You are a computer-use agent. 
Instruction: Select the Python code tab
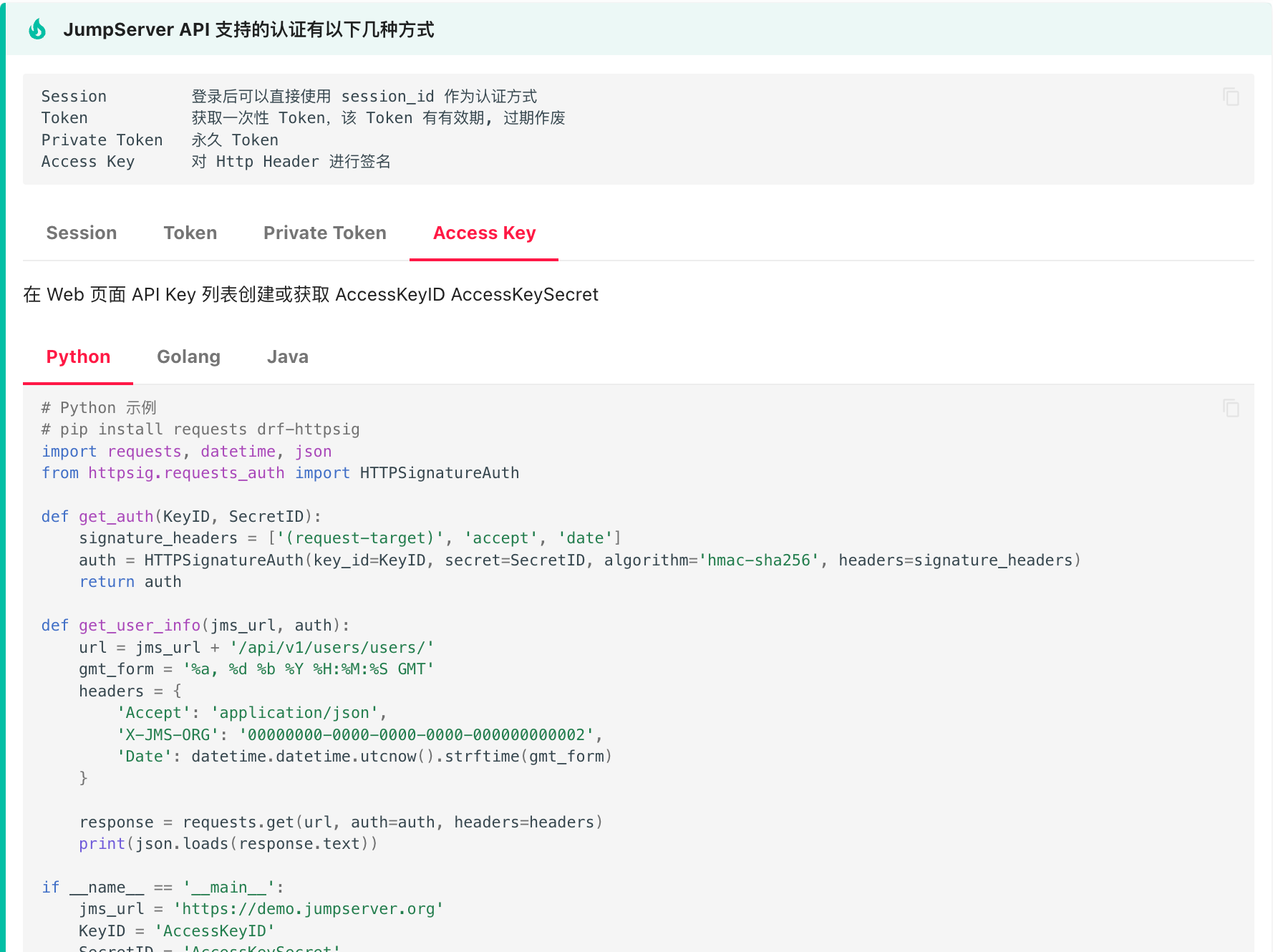click(78, 356)
